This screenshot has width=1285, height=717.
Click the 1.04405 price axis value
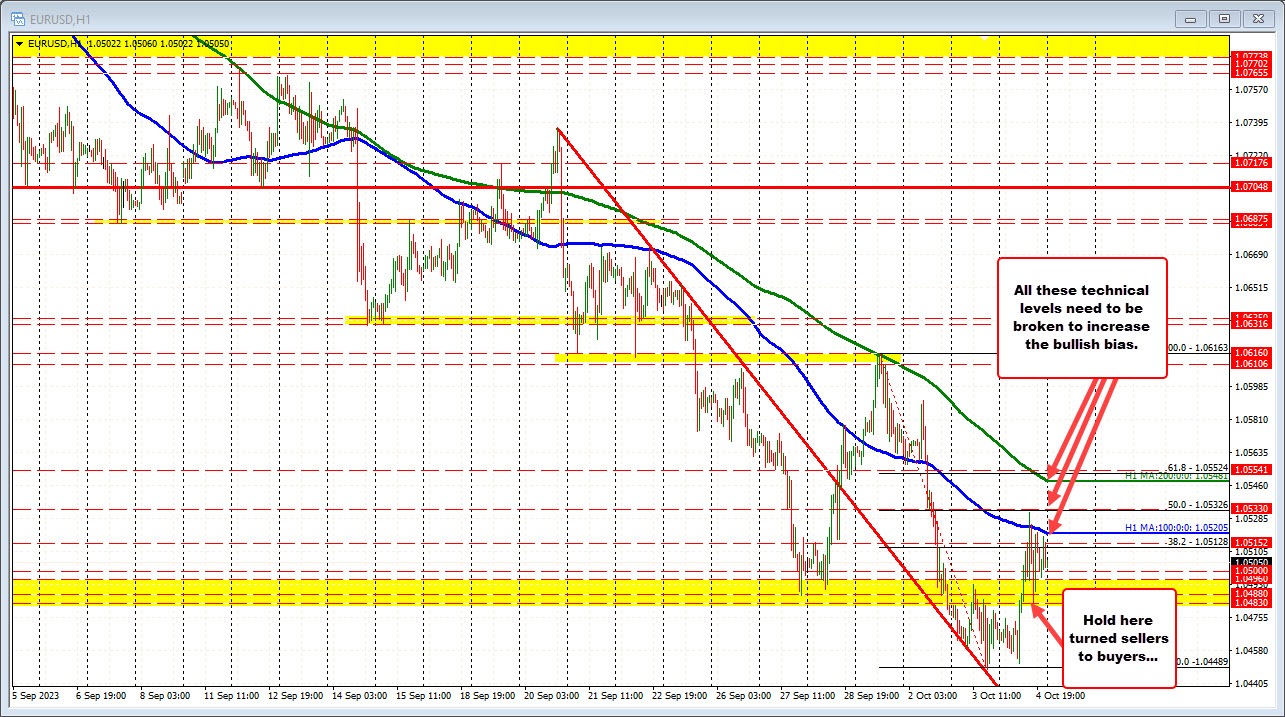[1251, 683]
